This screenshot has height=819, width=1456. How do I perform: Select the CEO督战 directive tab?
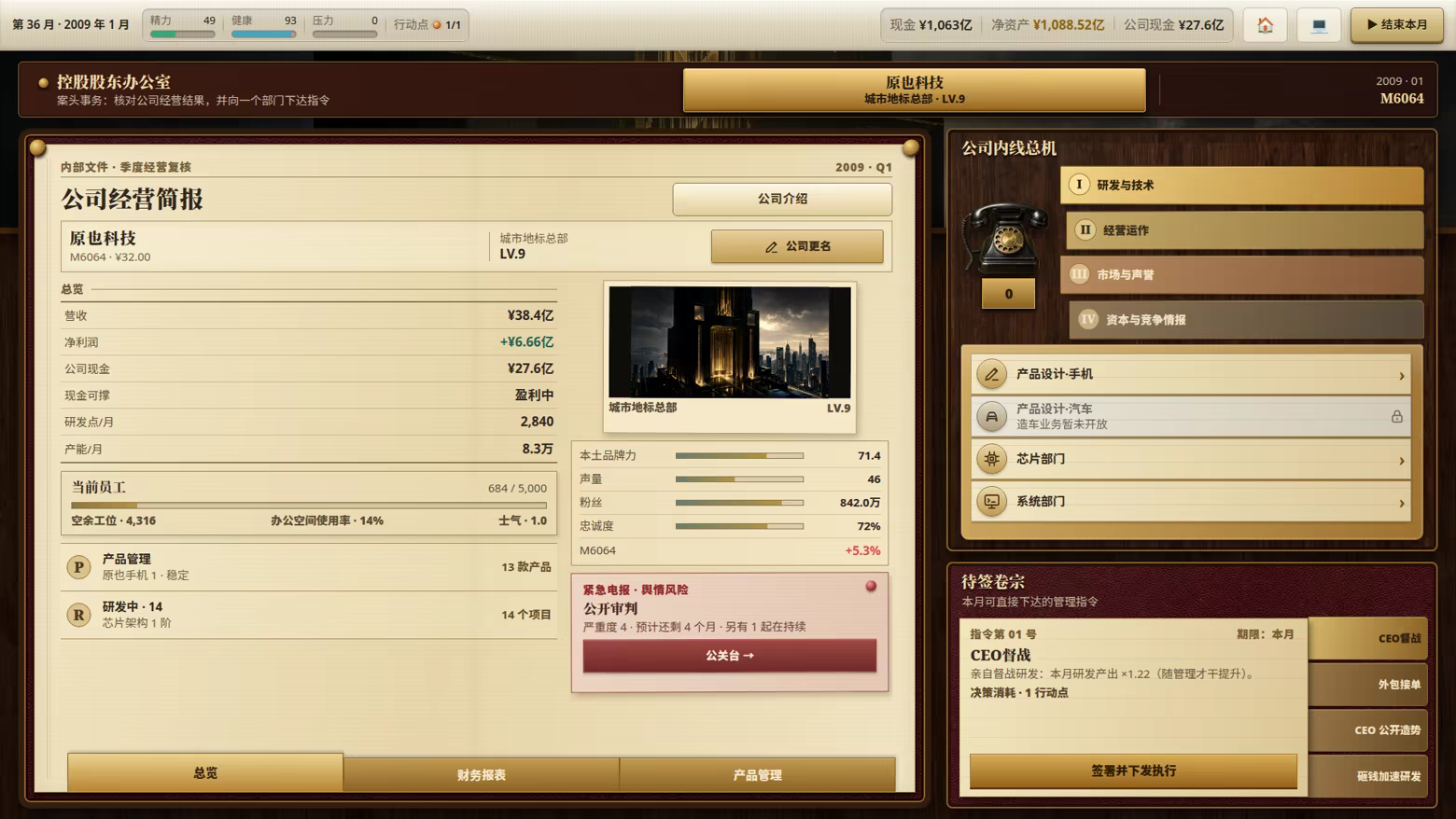pyautogui.click(x=1368, y=638)
